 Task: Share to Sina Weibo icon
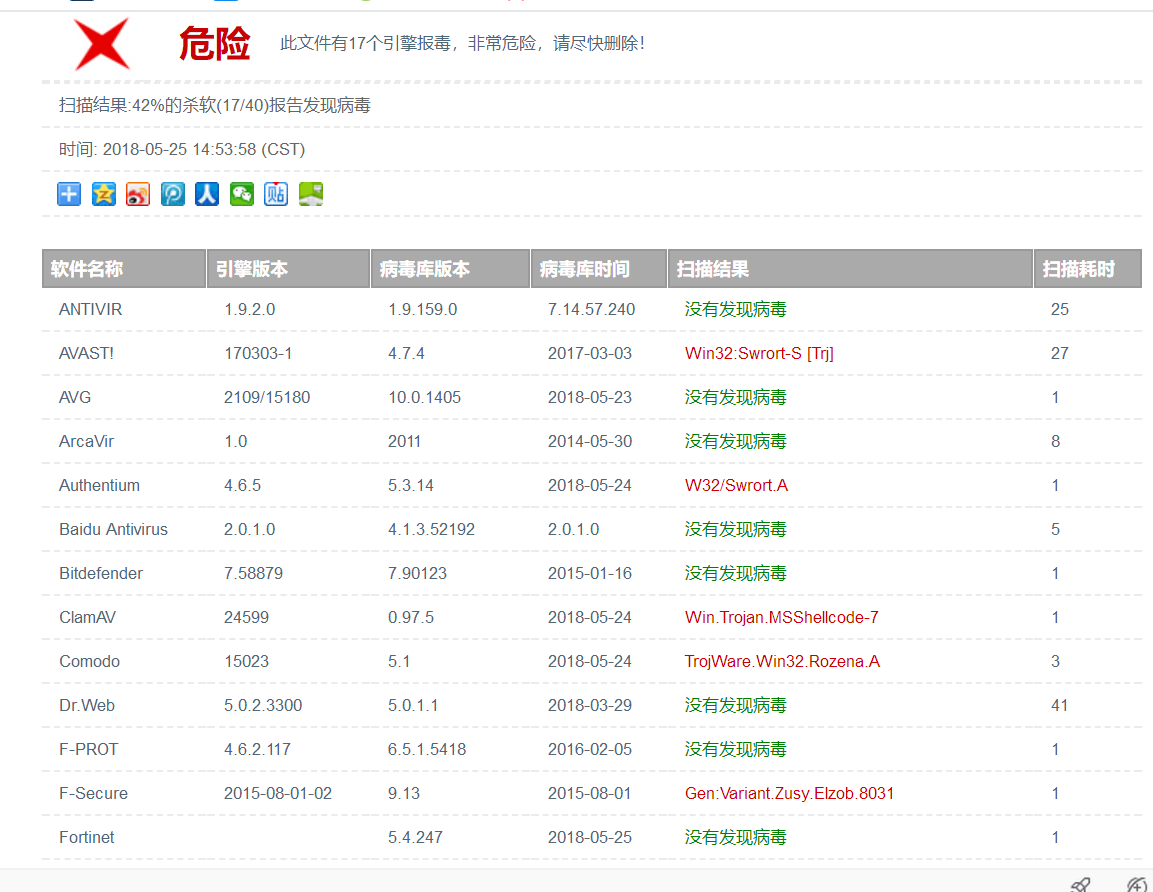click(x=138, y=194)
